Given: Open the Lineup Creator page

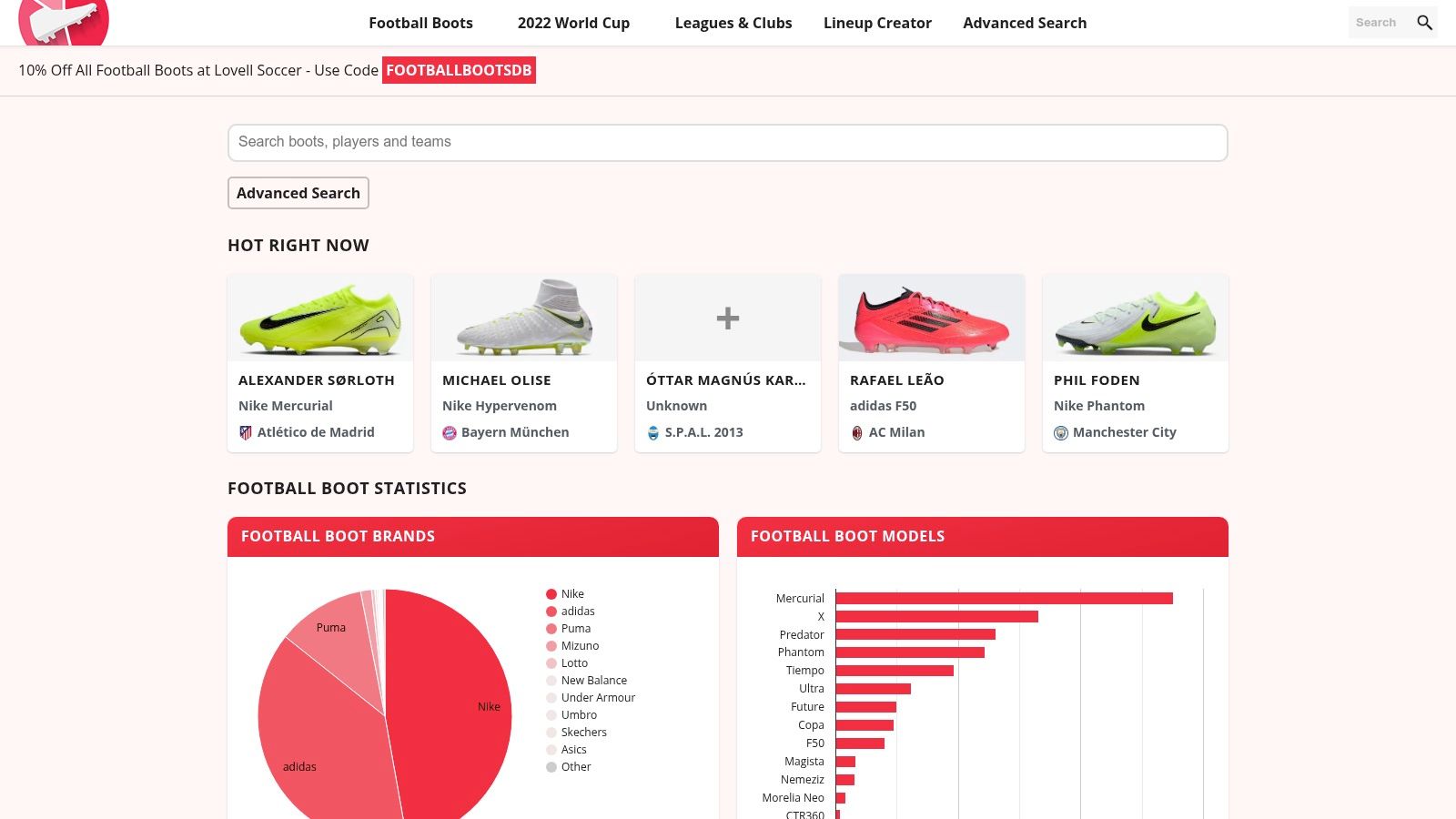Looking at the screenshot, I should 877,23.
